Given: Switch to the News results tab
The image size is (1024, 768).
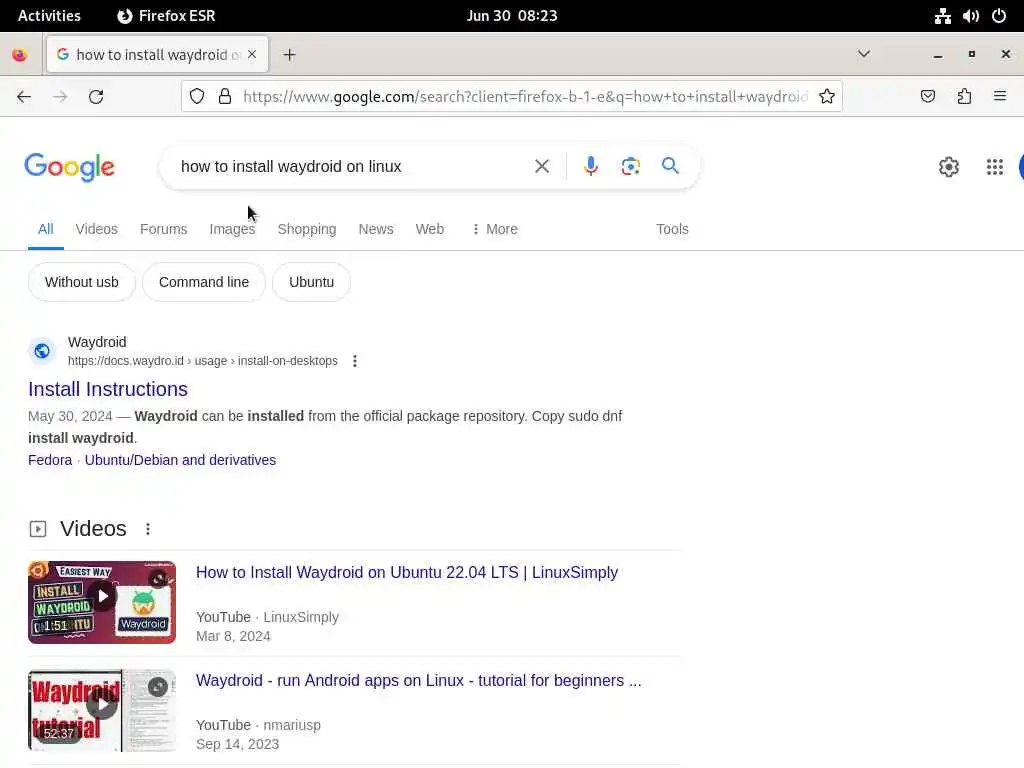Looking at the screenshot, I should (376, 229).
